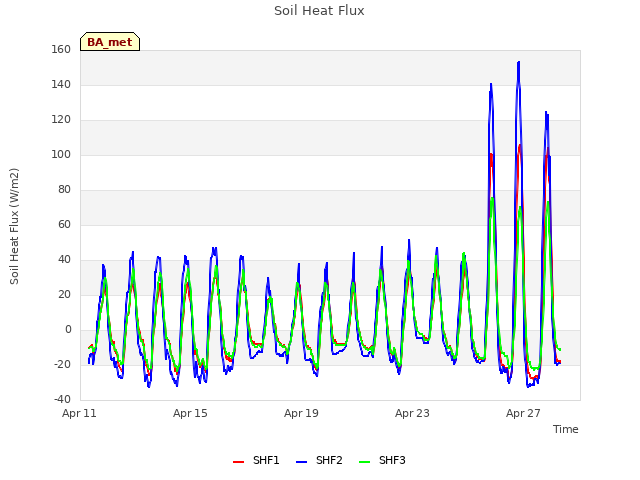
Task: Click the Soil Heat Flux chart title
Action: 319,11
